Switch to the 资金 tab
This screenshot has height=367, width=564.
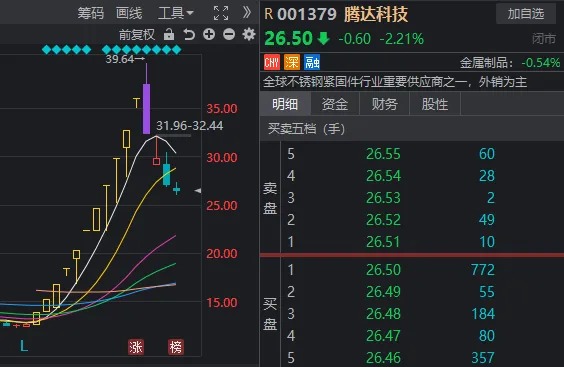coord(335,104)
